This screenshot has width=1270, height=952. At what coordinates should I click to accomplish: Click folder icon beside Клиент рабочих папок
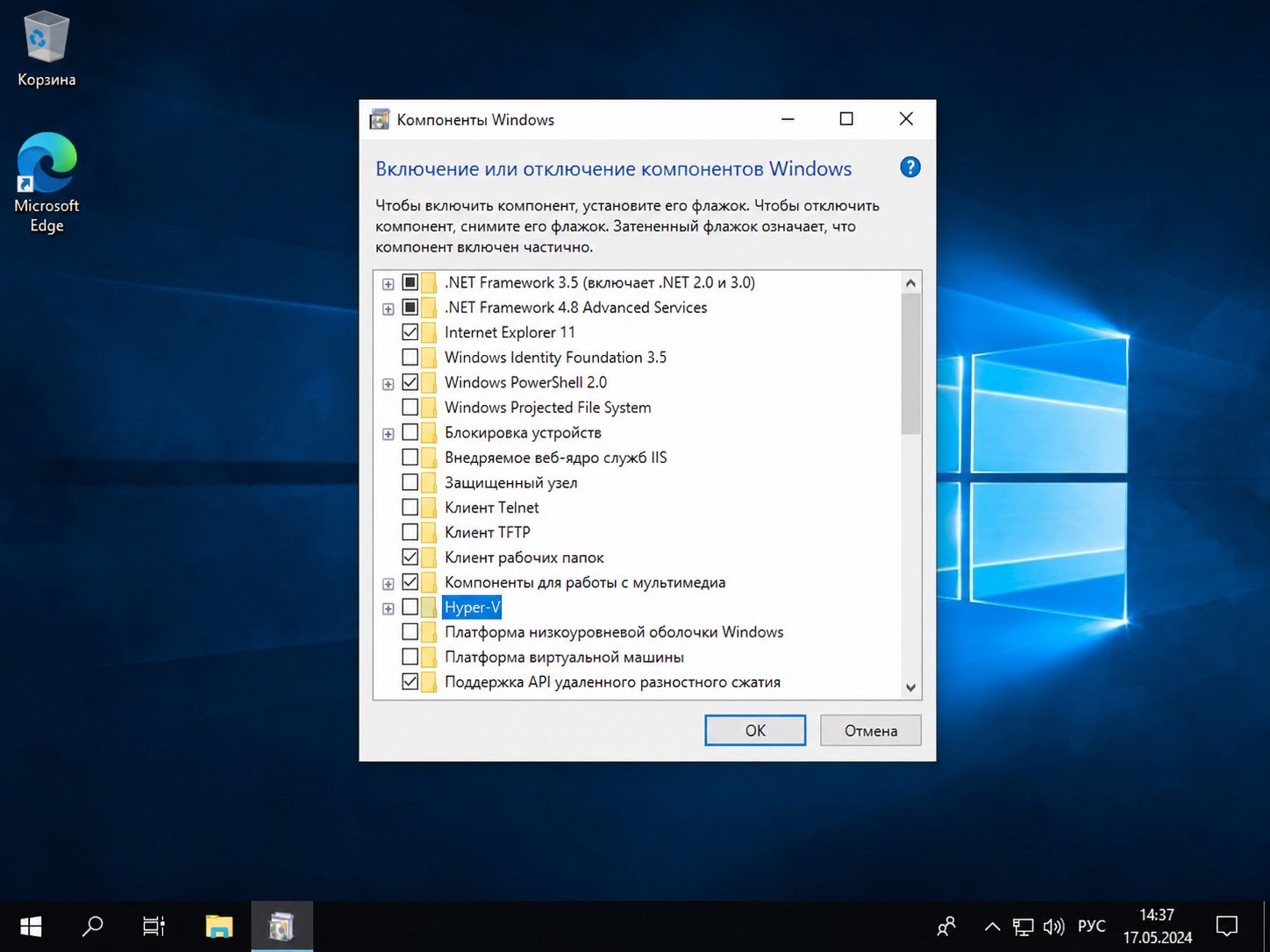tap(429, 558)
